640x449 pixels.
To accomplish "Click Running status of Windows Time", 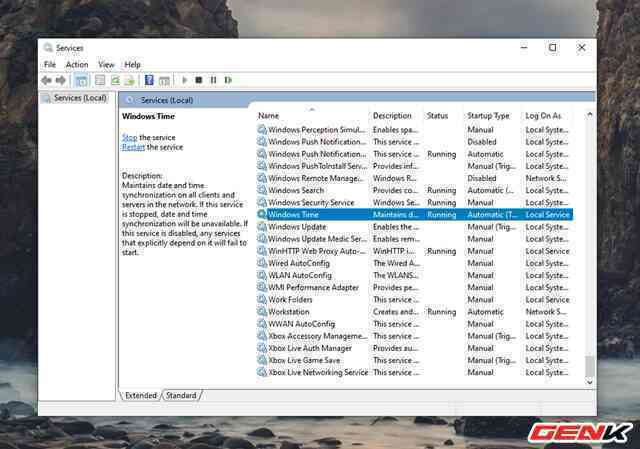I will (442, 215).
